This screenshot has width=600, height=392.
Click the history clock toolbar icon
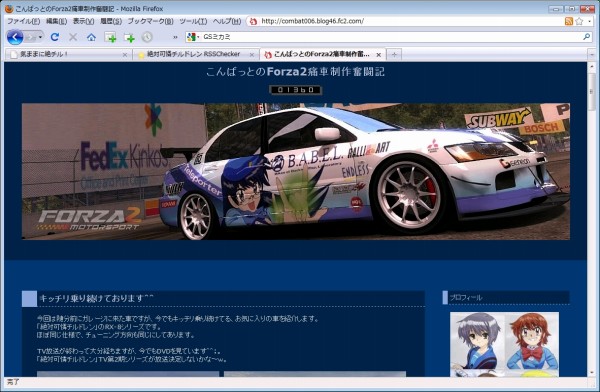tap(147, 37)
